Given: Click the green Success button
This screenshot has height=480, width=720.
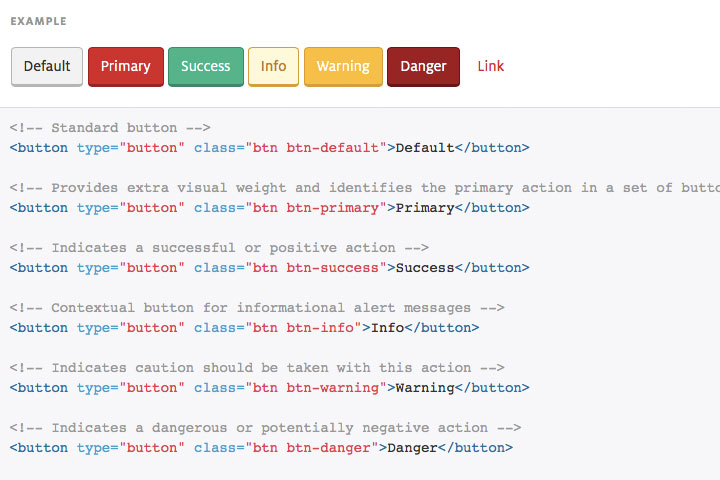Looking at the screenshot, I should pos(206,67).
